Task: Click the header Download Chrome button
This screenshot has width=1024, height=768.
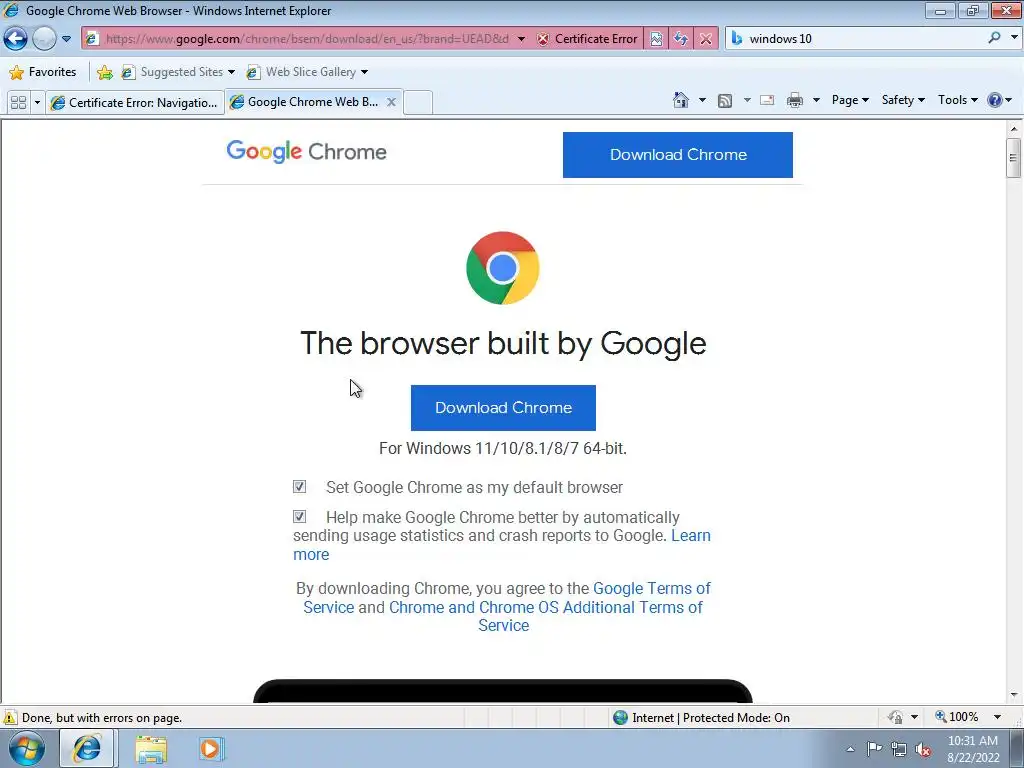Action: (x=678, y=155)
